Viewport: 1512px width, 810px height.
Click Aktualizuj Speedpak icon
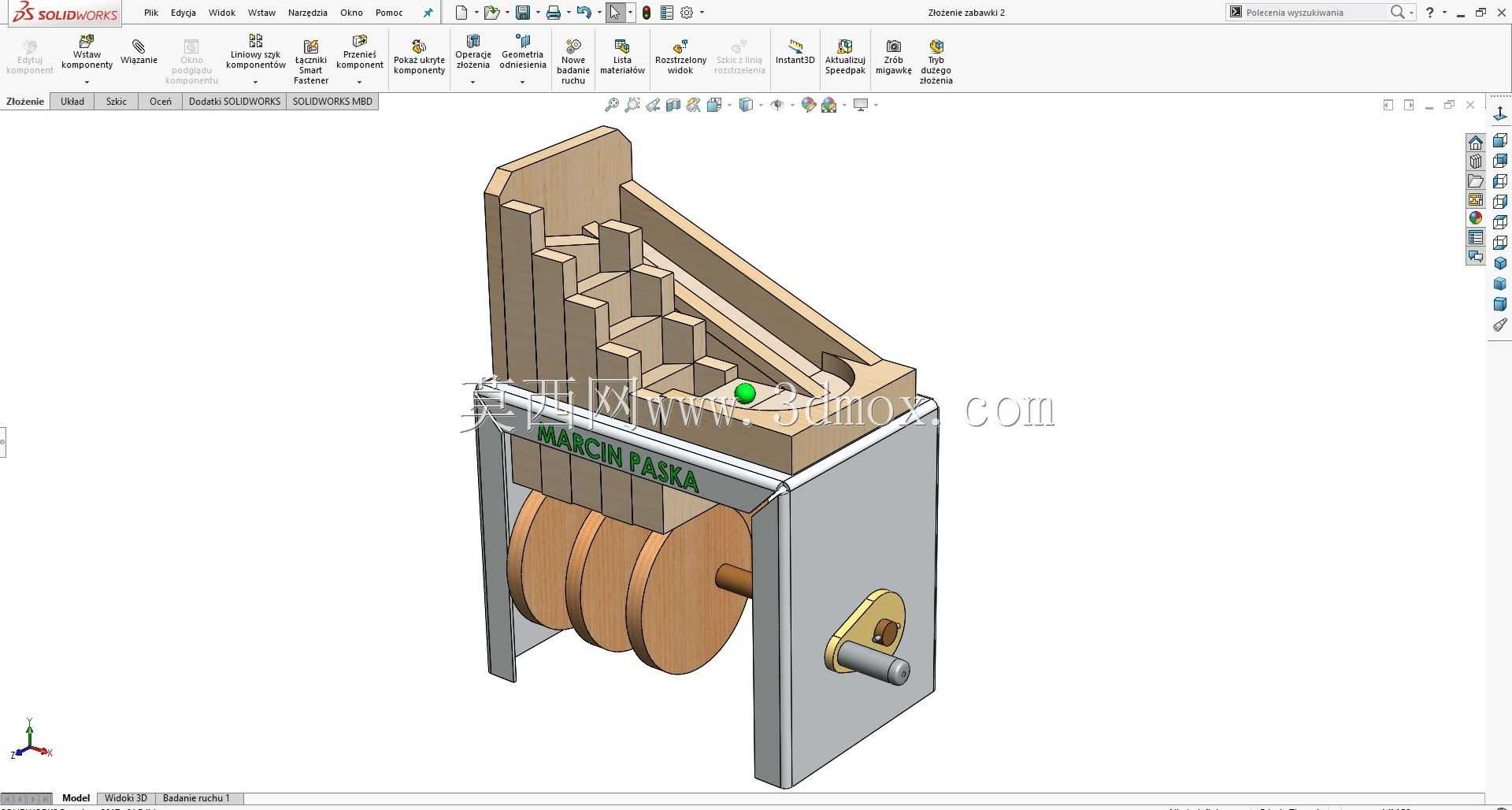tap(845, 58)
